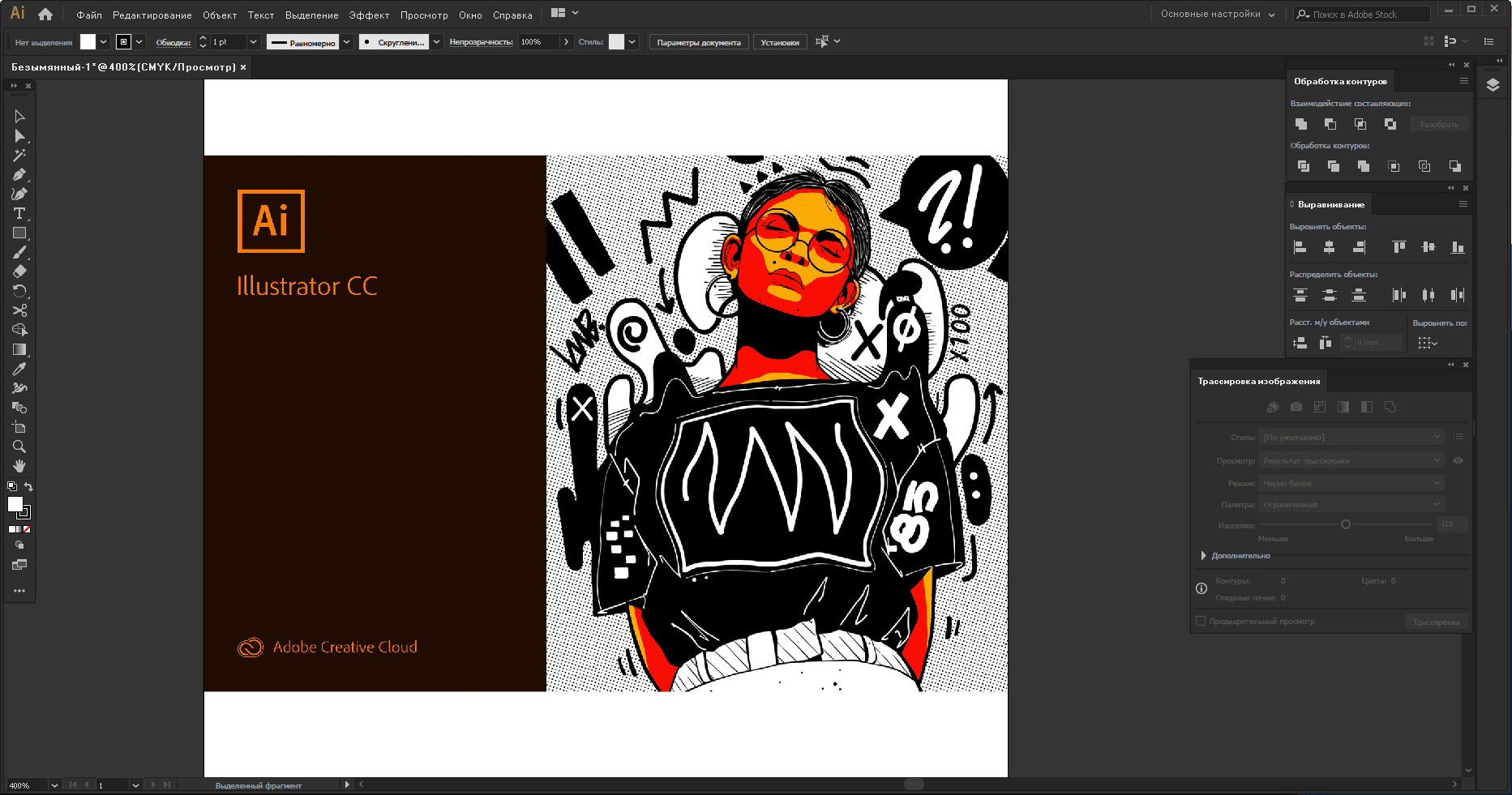The height and width of the screenshot is (795, 1512).
Task: Enable the Предварительный просмотр checkbox
Action: click(x=1201, y=622)
